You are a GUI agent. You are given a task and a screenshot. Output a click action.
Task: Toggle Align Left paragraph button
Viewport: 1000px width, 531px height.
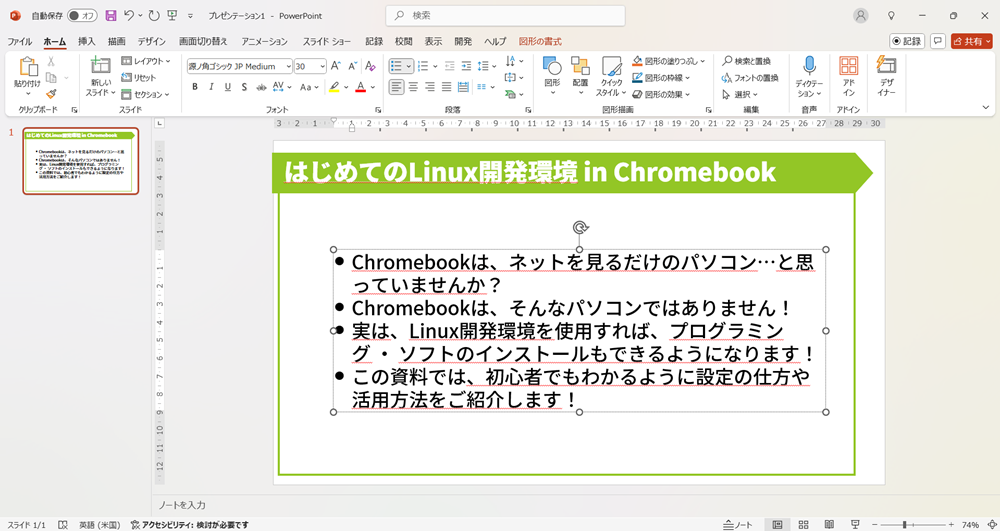click(x=397, y=87)
